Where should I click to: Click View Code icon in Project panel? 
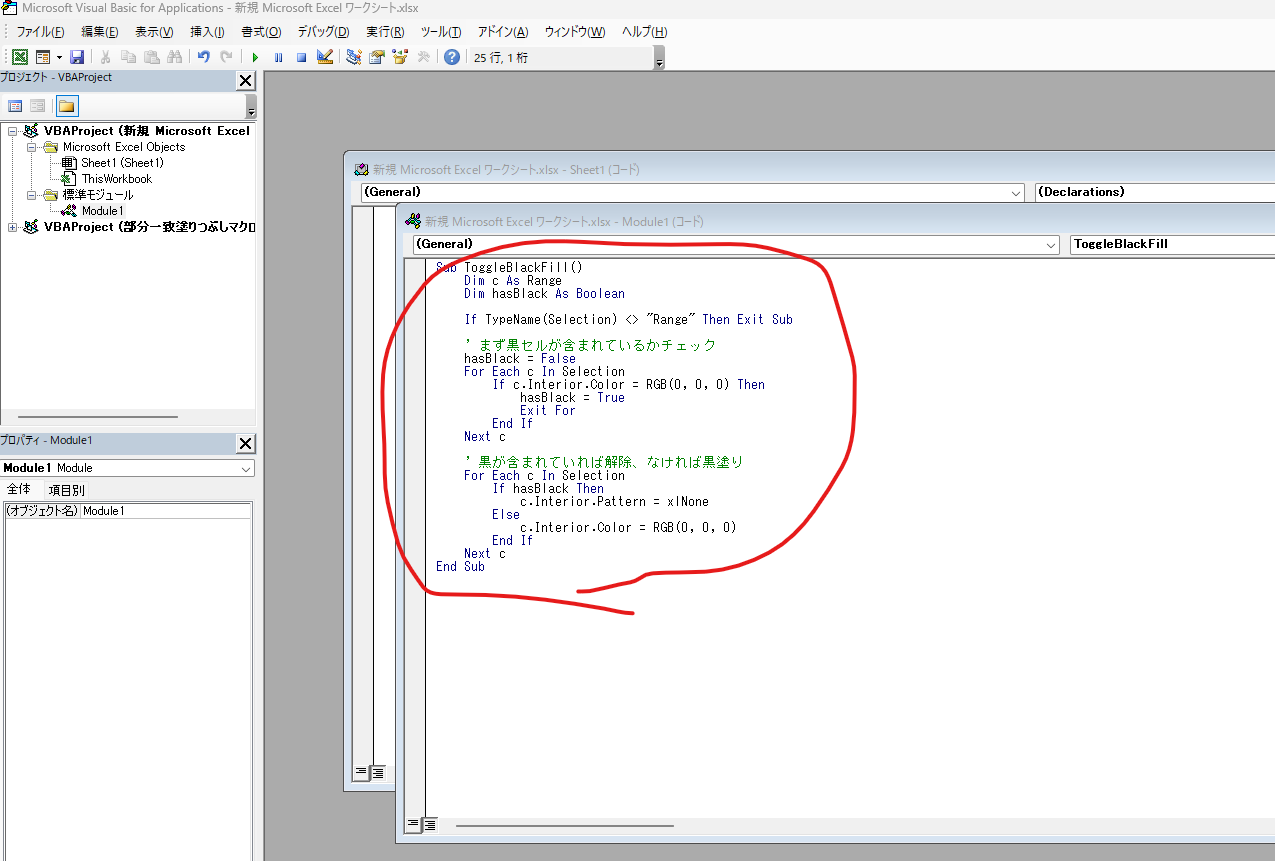tap(15, 106)
